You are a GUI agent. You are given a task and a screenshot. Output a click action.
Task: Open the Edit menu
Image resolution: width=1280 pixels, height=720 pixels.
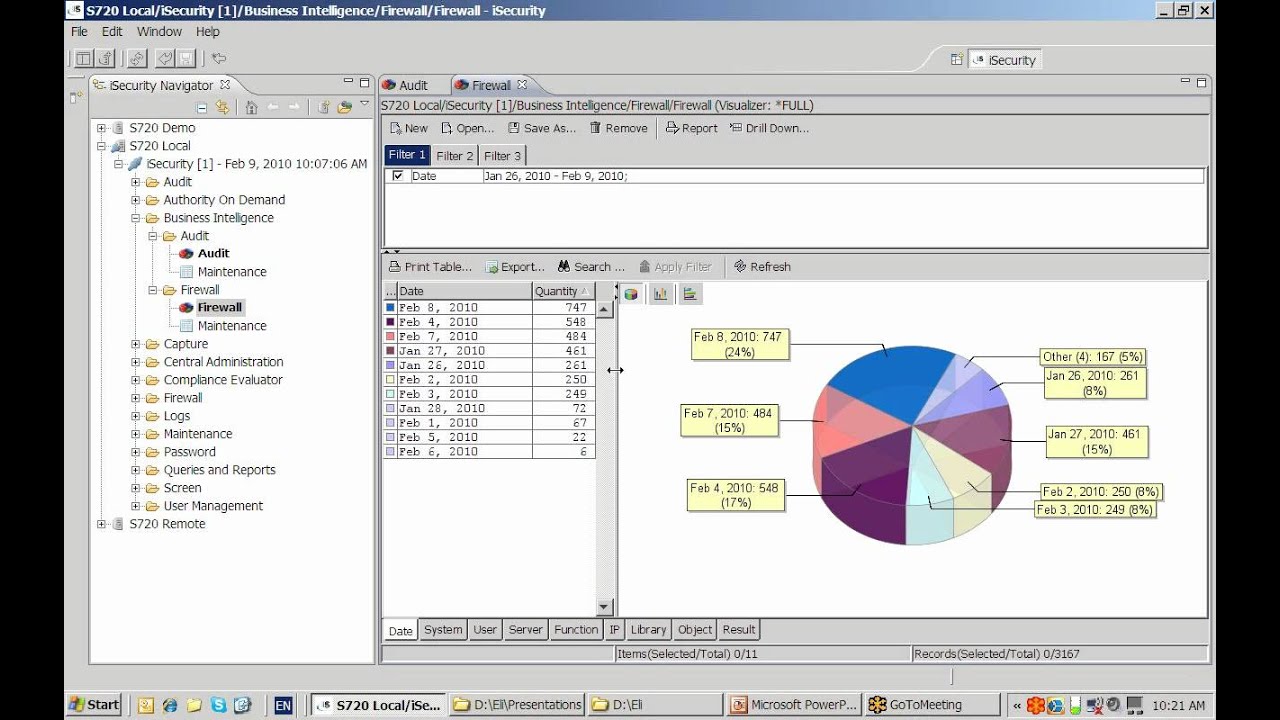[x=112, y=32]
